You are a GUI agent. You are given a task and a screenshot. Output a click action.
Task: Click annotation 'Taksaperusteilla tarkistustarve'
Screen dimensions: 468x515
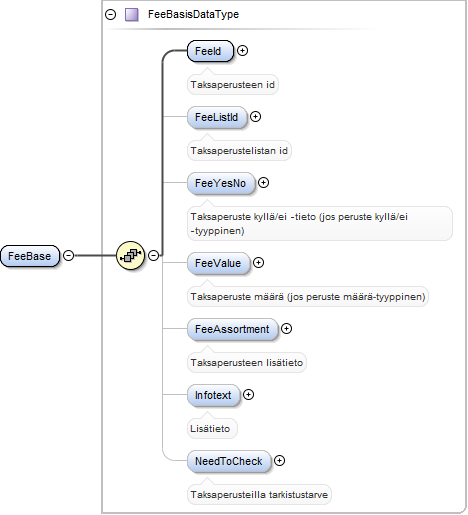coord(259,495)
